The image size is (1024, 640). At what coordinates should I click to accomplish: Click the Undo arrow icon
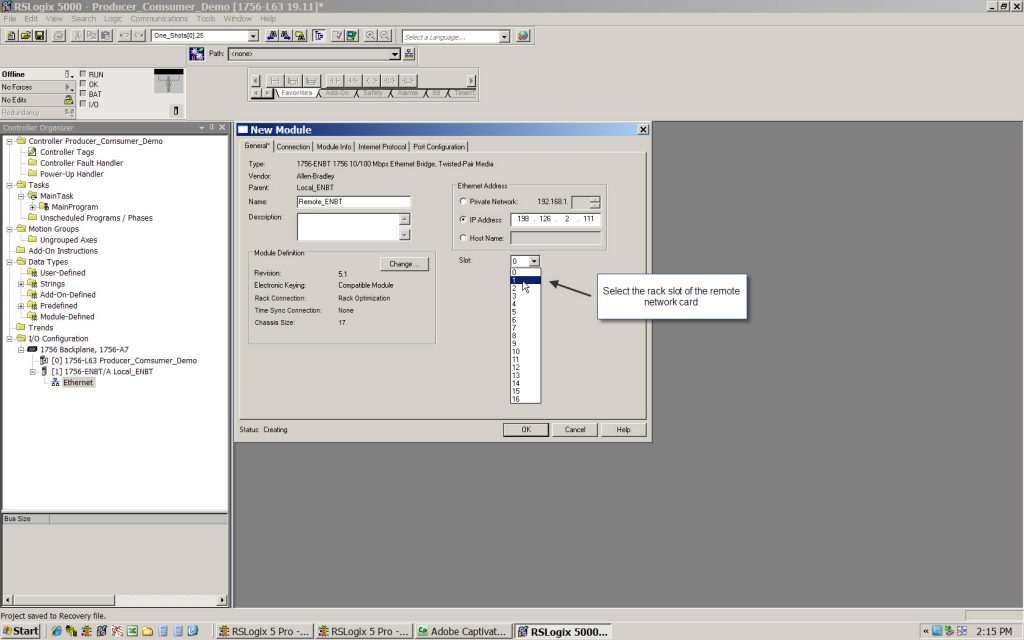pos(124,36)
